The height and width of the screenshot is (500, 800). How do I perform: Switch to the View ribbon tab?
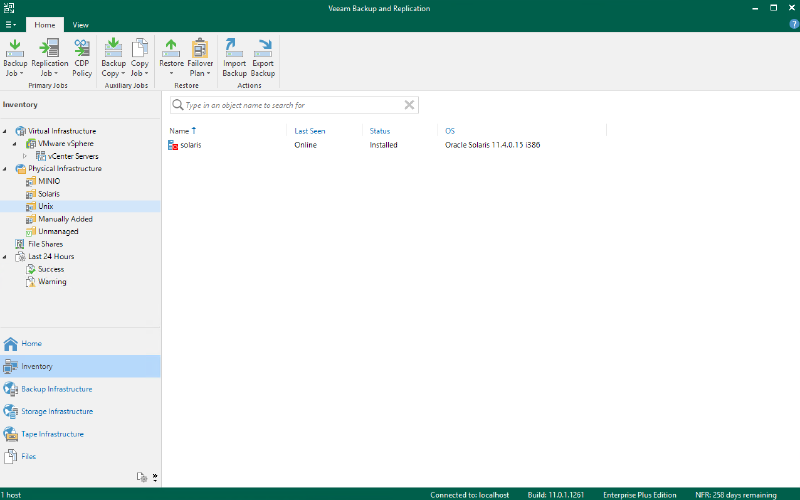[x=80, y=24]
